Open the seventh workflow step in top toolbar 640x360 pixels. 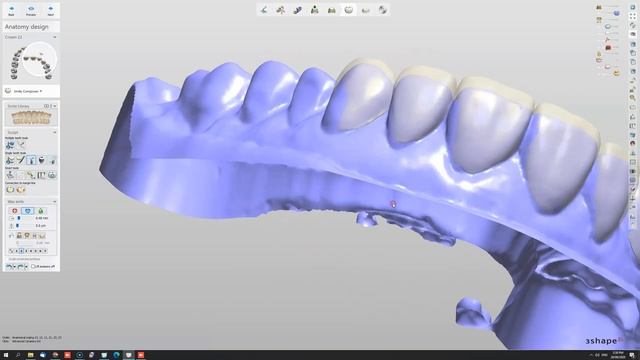pyautogui.click(x=366, y=10)
